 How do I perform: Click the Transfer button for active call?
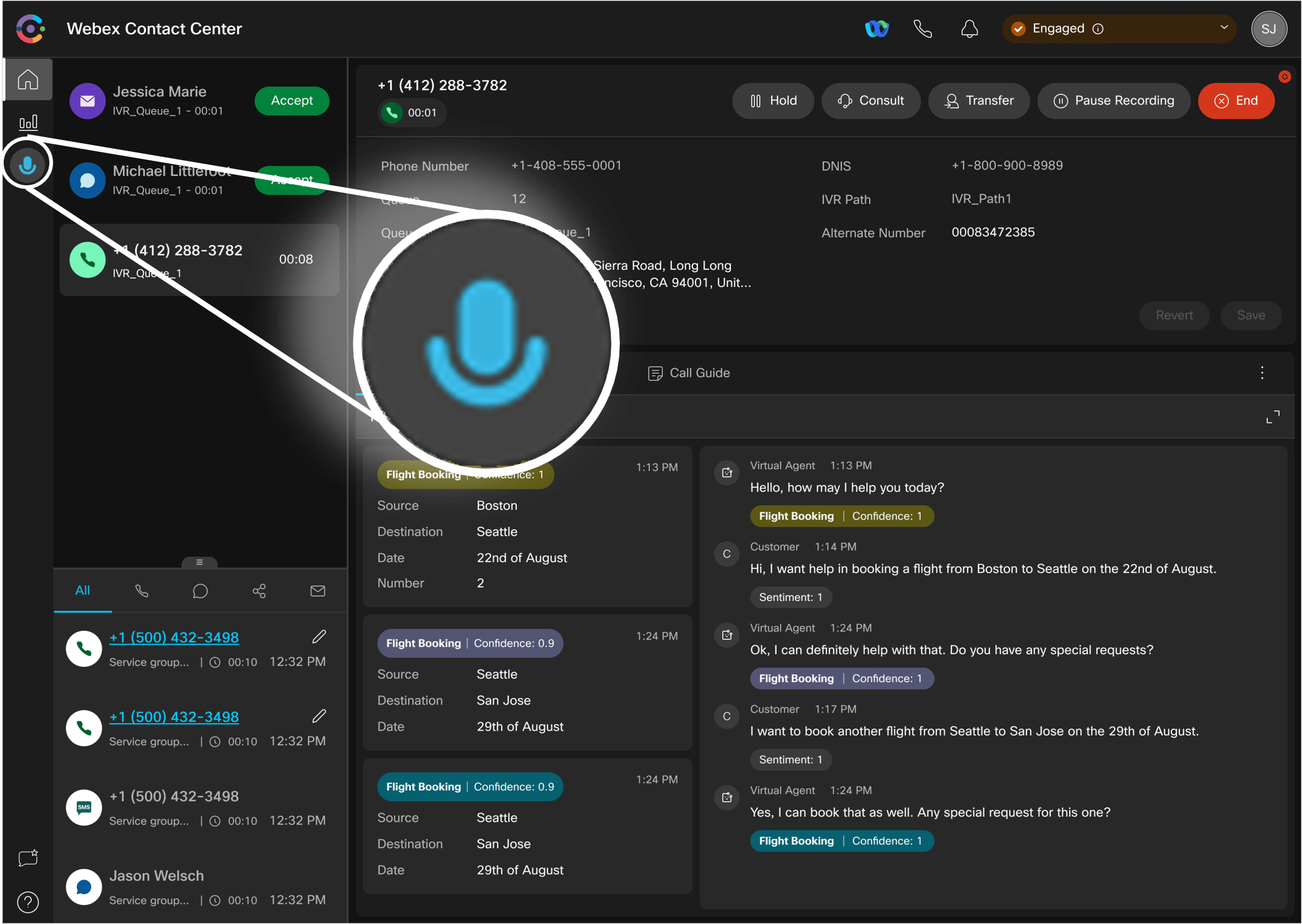(981, 99)
